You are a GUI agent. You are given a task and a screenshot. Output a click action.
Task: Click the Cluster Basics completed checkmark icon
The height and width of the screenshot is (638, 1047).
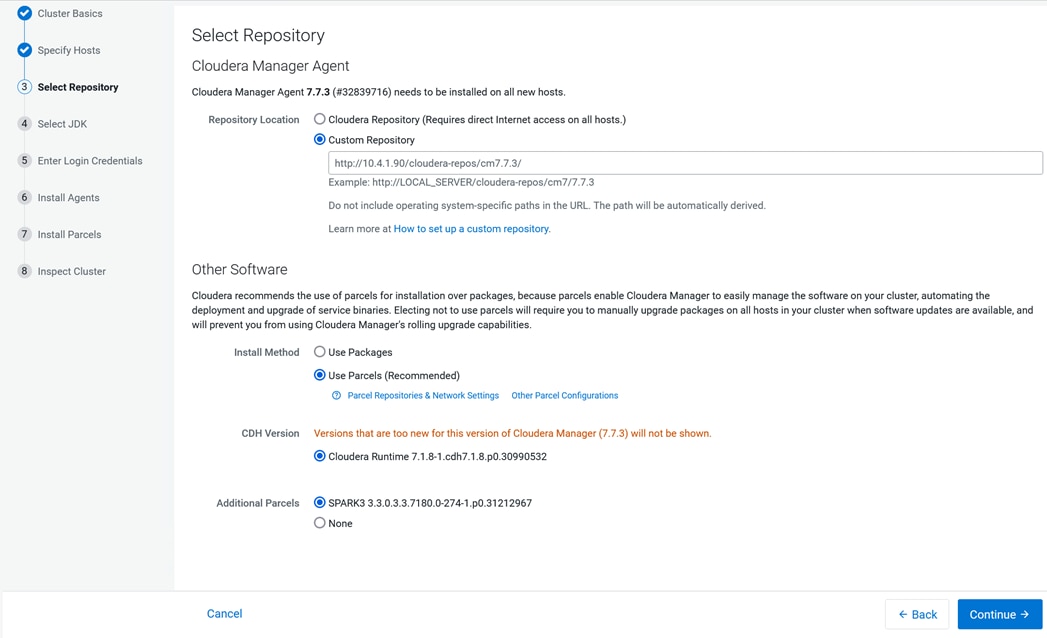pyautogui.click(x=25, y=13)
